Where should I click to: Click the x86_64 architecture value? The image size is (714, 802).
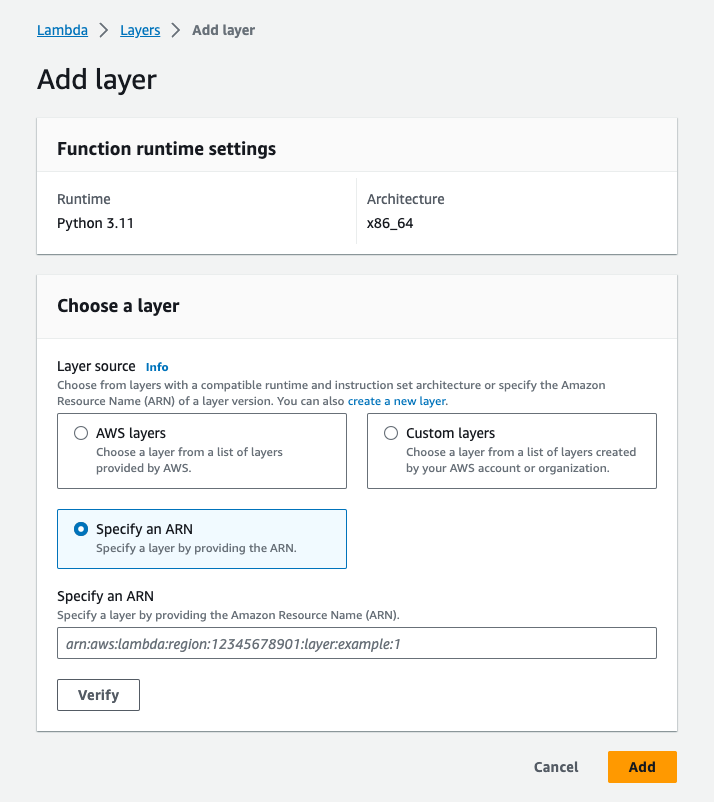point(390,223)
